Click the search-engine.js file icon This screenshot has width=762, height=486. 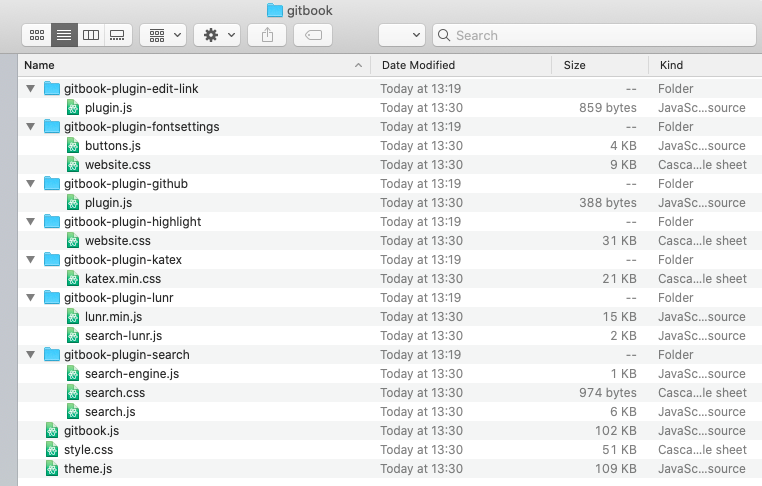73,374
